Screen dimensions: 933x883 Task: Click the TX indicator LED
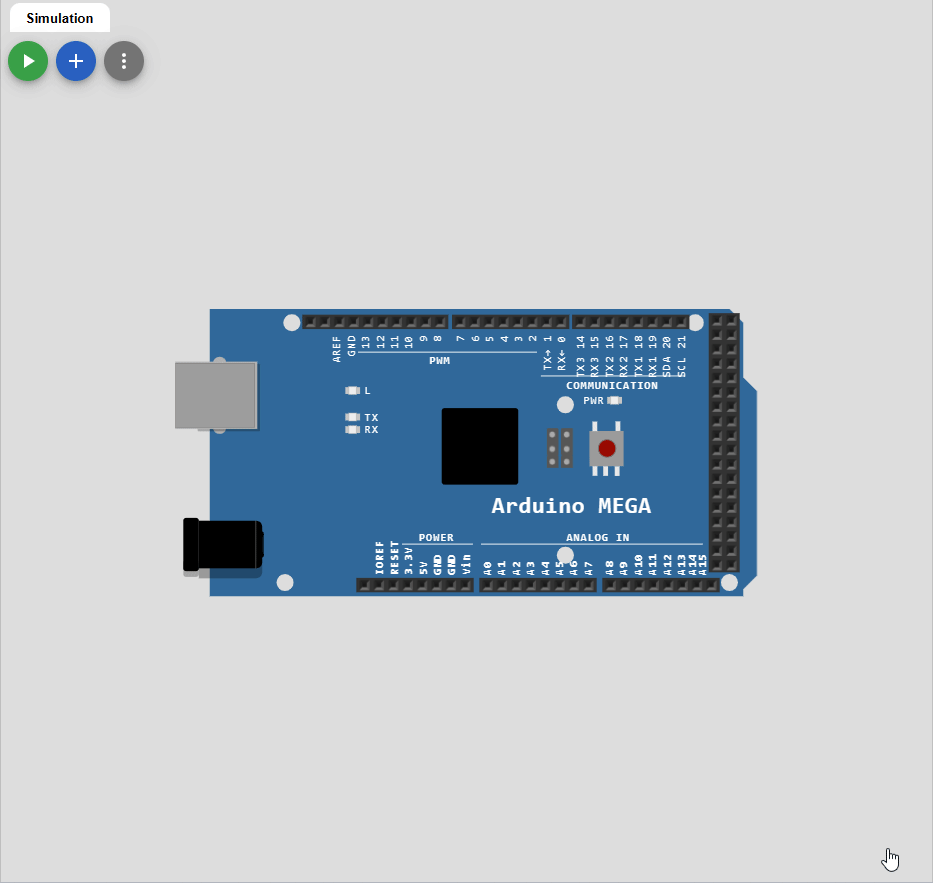[x=352, y=417]
